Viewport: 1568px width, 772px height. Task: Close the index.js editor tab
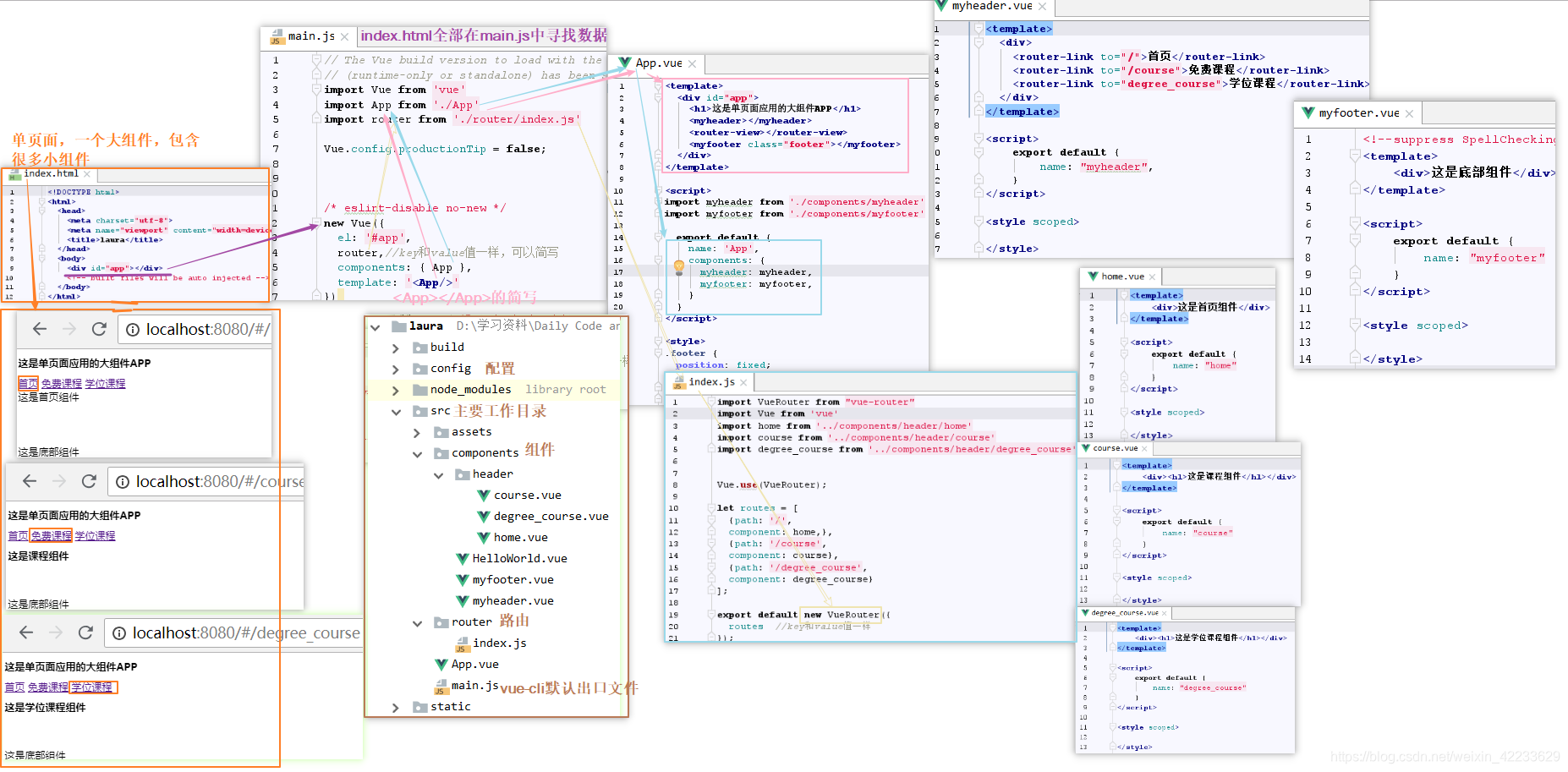pyautogui.click(x=743, y=383)
